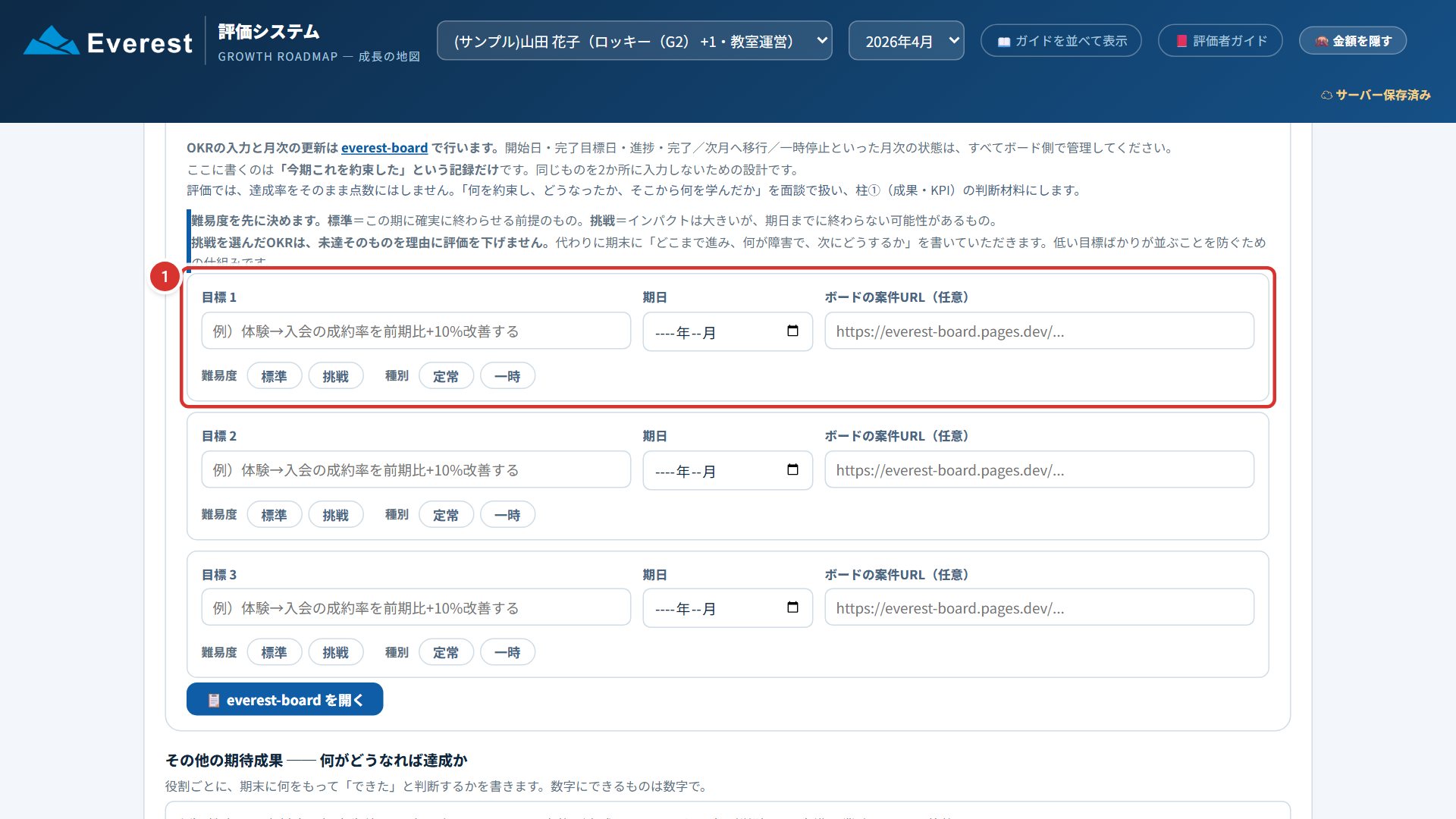The height and width of the screenshot is (819, 1456).
Task: Focus the 目標 2 goal text field
Action: coord(416,470)
